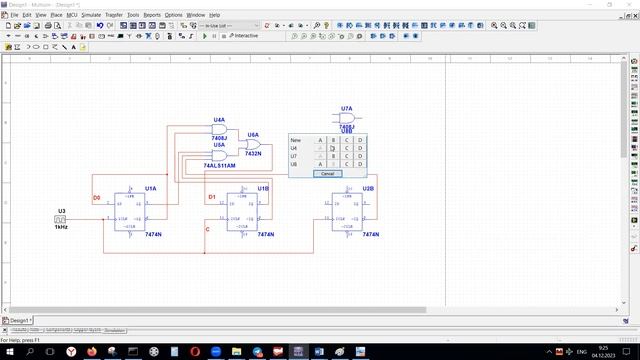This screenshot has height=360, width=640.
Task: Open the Opera browser from taskbar
Action: click(195, 351)
